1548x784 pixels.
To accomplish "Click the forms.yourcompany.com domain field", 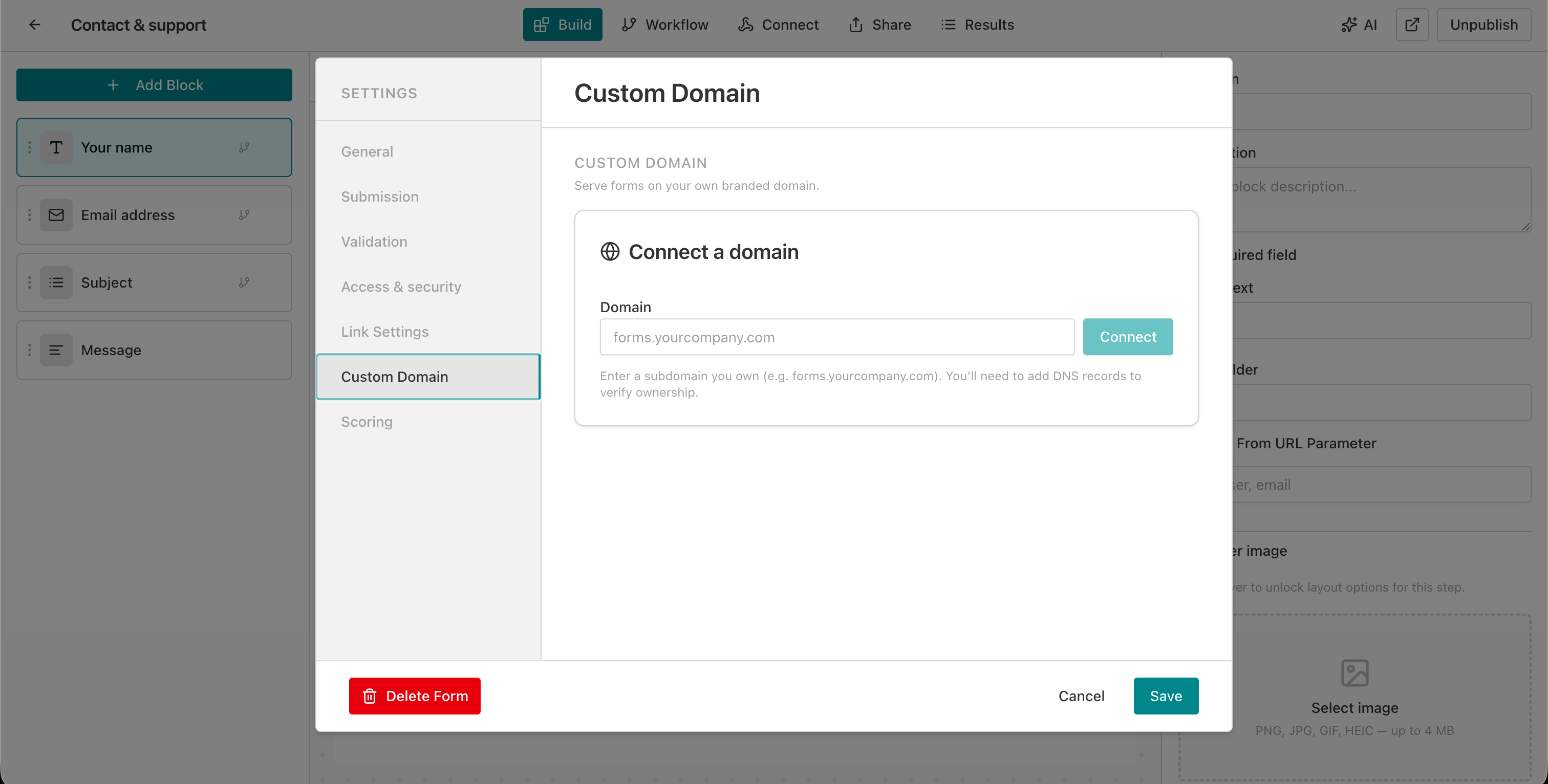I will 836,337.
